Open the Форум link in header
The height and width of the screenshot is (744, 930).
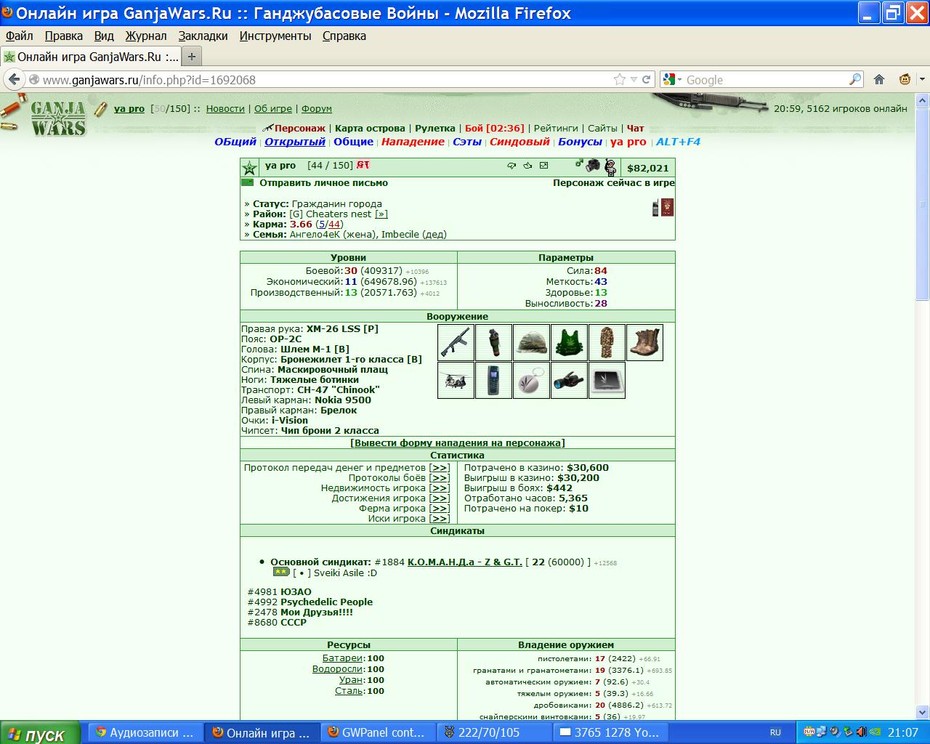[x=317, y=109]
